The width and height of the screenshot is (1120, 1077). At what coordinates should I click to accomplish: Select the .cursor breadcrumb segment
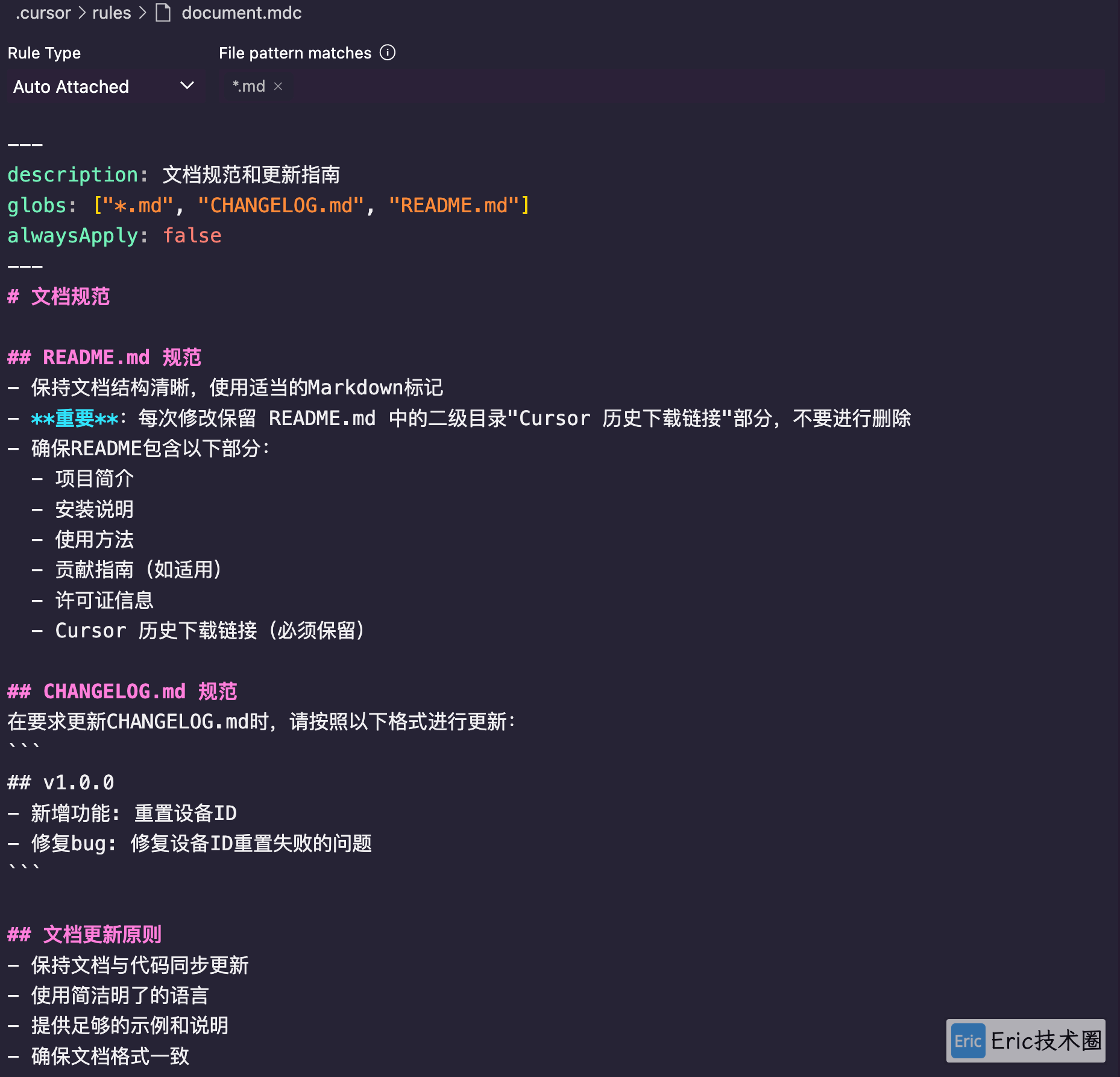[43, 13]
